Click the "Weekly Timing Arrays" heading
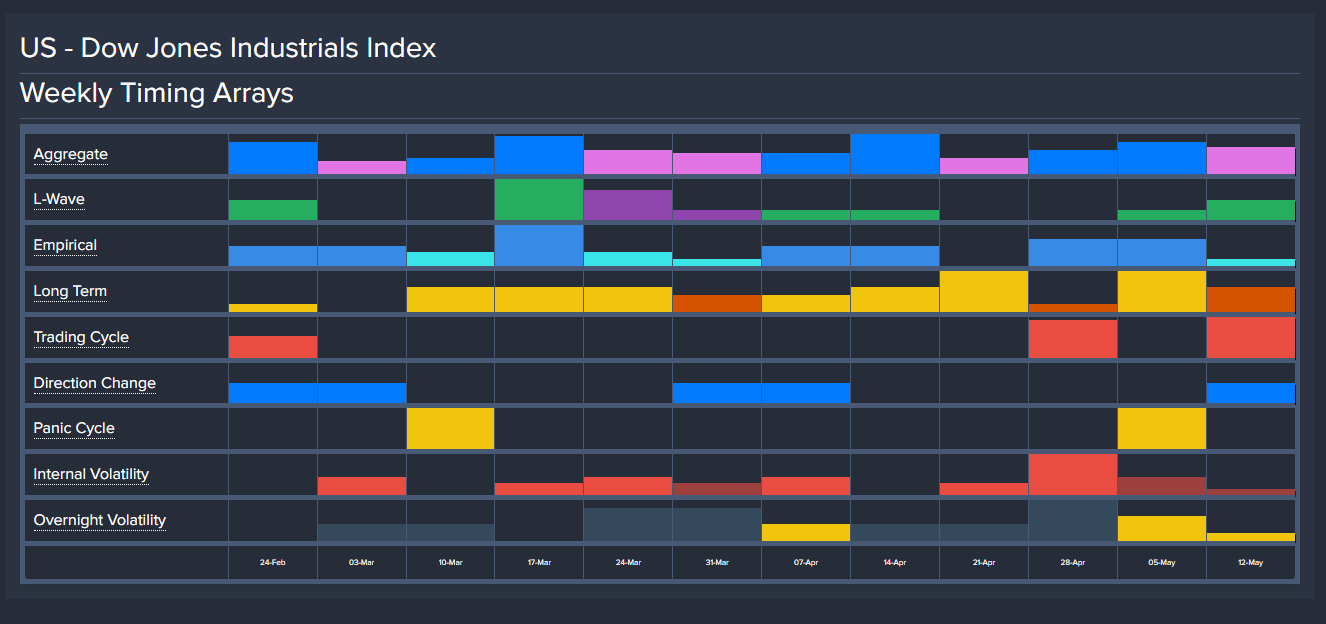Screen dimensions: 1326x624 (157, 93)
